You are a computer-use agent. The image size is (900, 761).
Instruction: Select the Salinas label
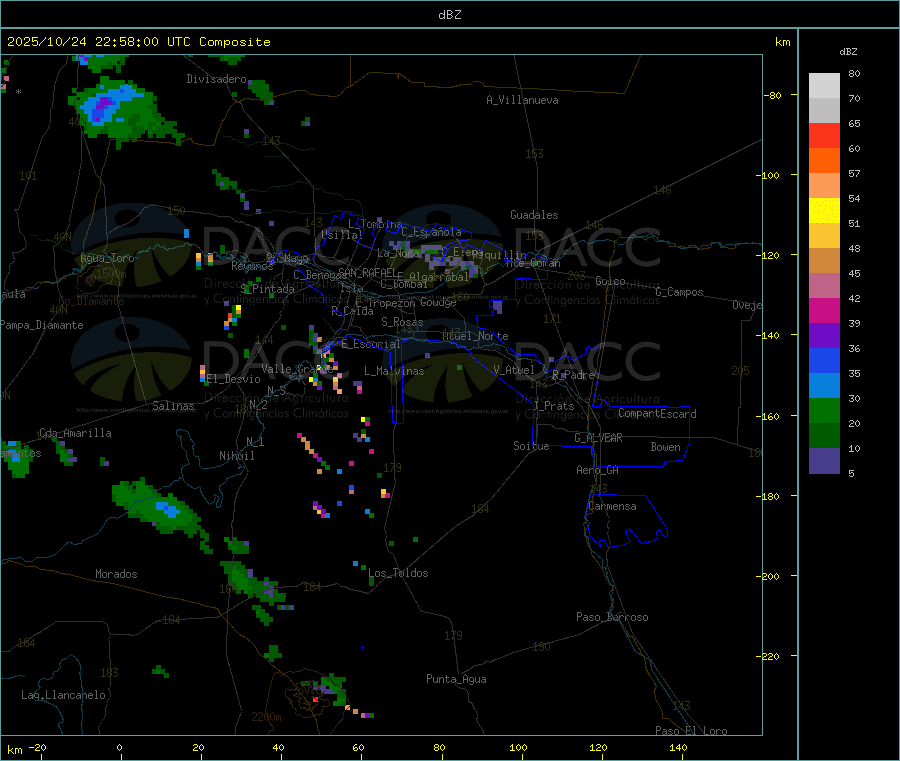[173, 406]
